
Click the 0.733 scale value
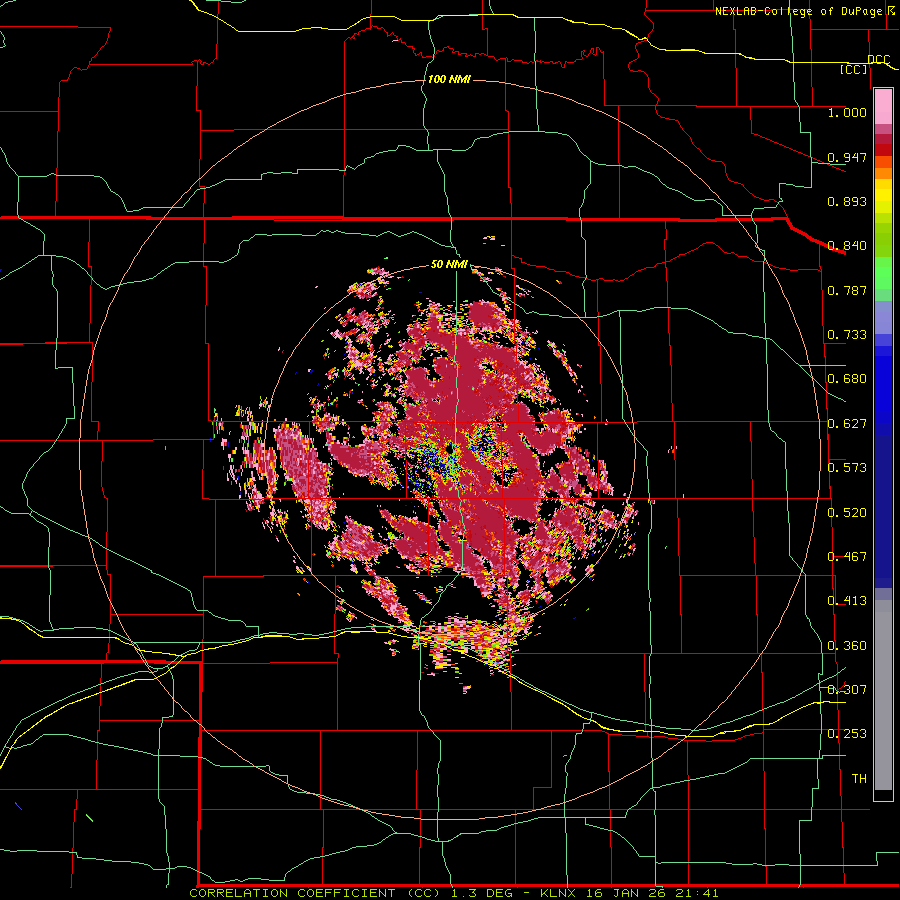pyautogui.click(x=847, y=335)
